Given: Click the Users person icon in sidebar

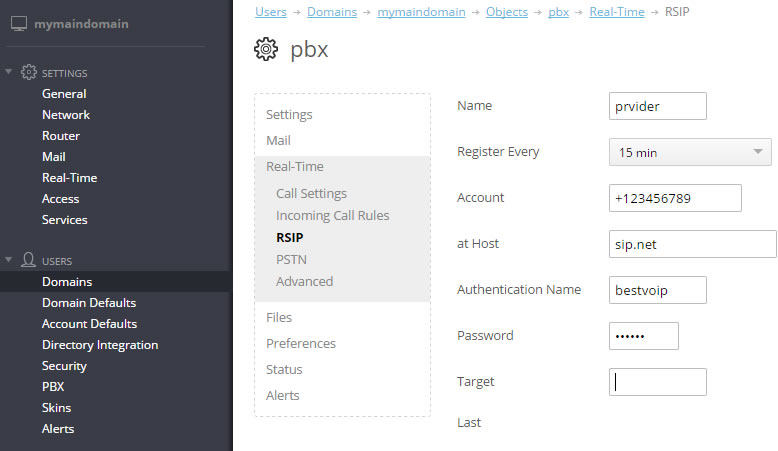Looking at the screenshot, I should [x=28, y=260].
